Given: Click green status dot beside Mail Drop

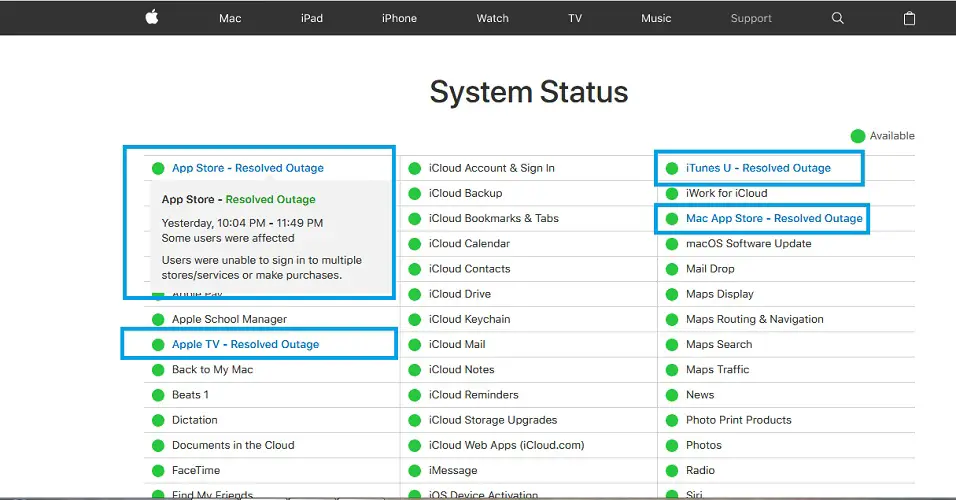Looking at the screenshot, I should 671,269.
